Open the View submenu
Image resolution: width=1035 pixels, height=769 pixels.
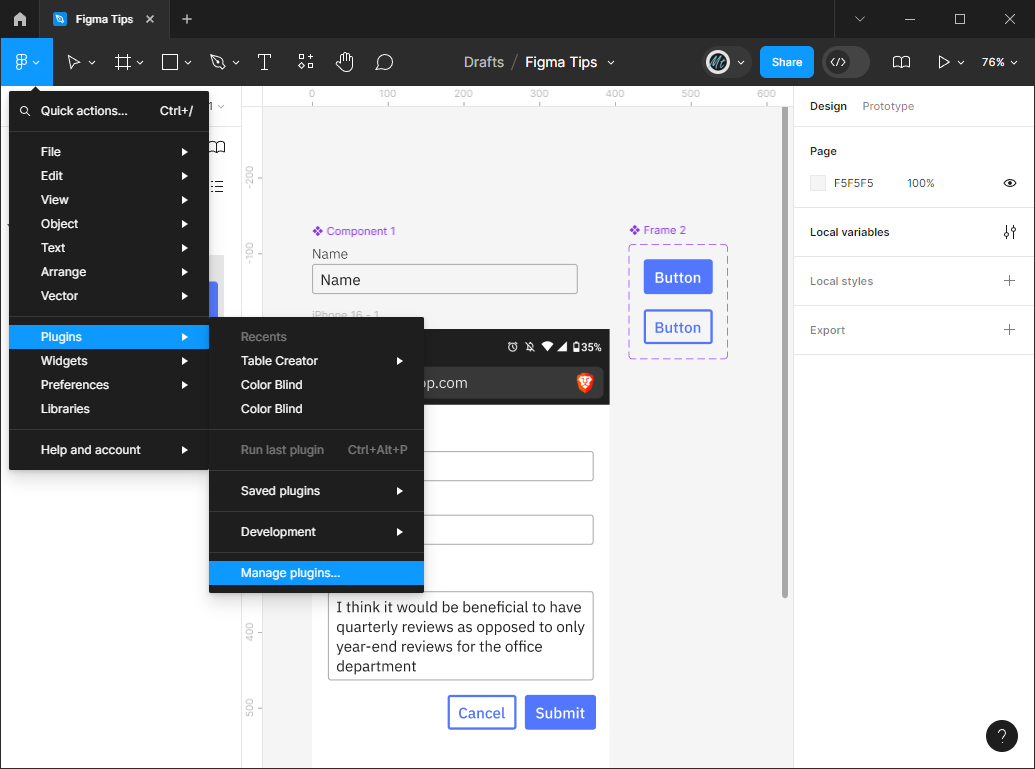click(109, 200)
